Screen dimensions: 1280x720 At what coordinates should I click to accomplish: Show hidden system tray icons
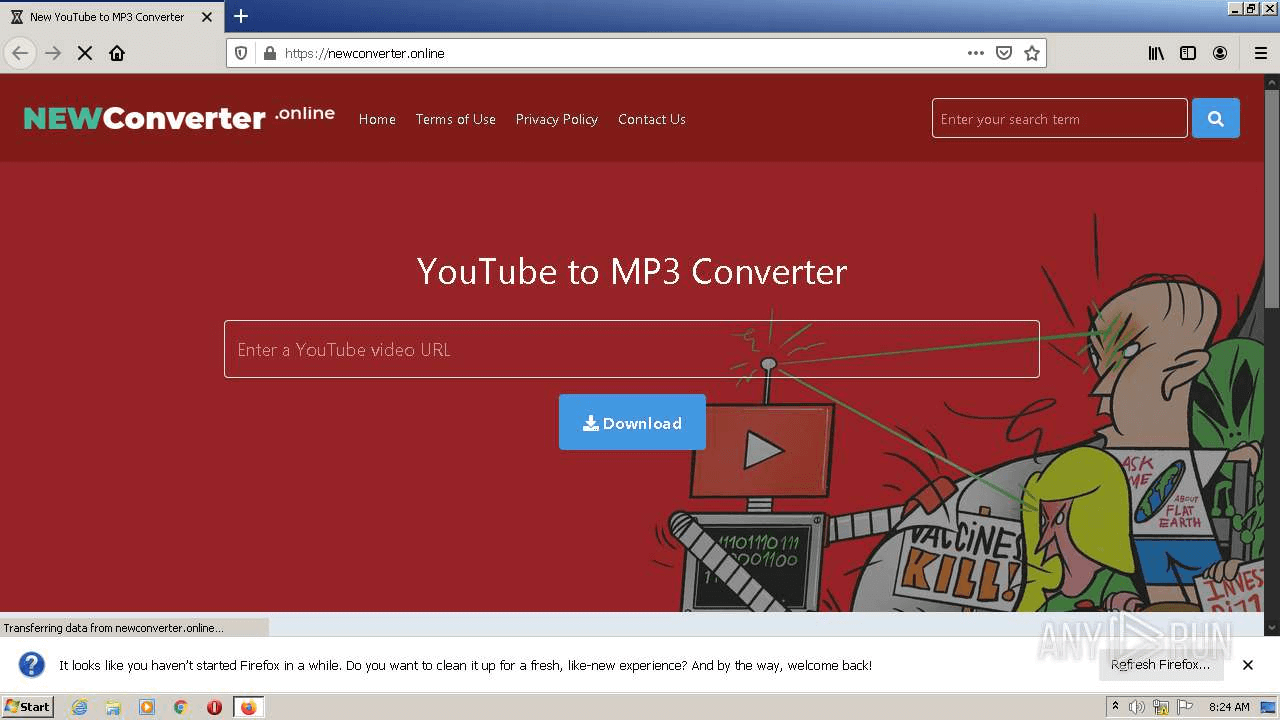1115,707
